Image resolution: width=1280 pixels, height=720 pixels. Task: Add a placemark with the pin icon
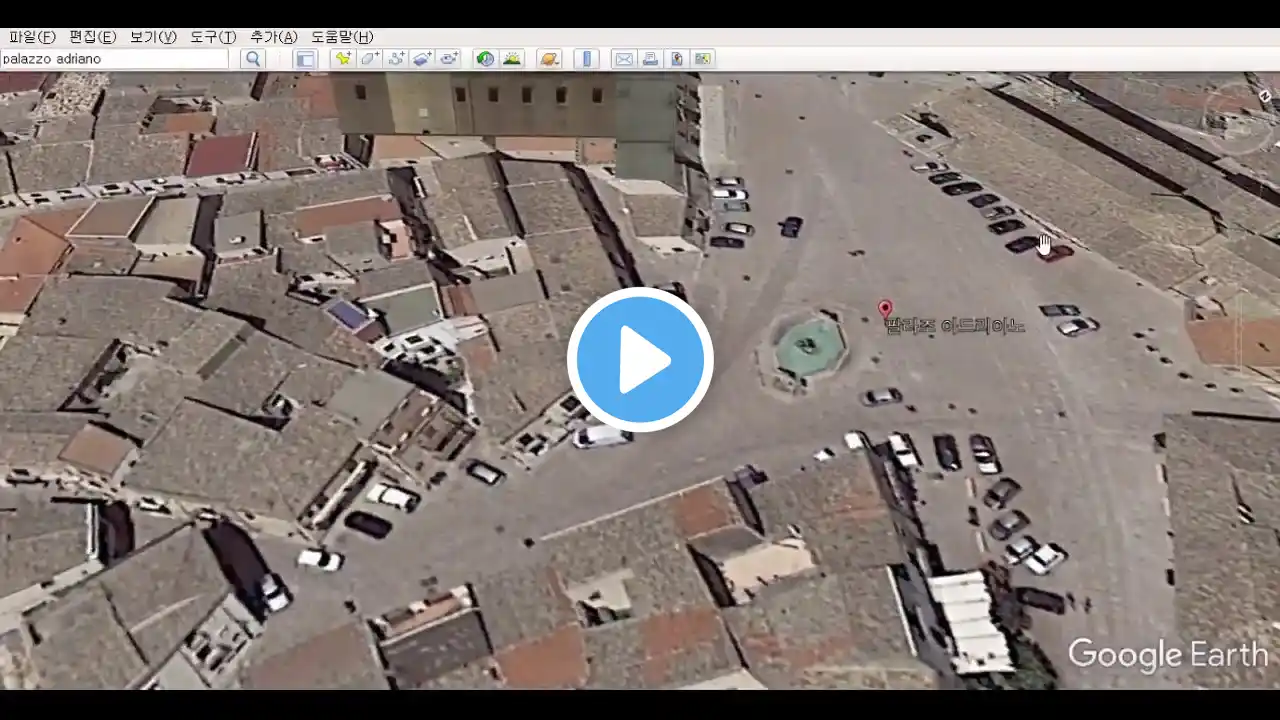tap(343, 59)
